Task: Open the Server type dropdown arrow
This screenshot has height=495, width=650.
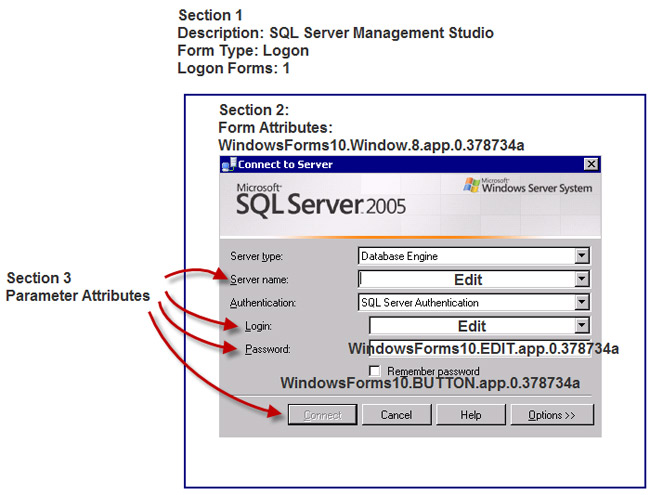Action: click(x=582, y=256)
